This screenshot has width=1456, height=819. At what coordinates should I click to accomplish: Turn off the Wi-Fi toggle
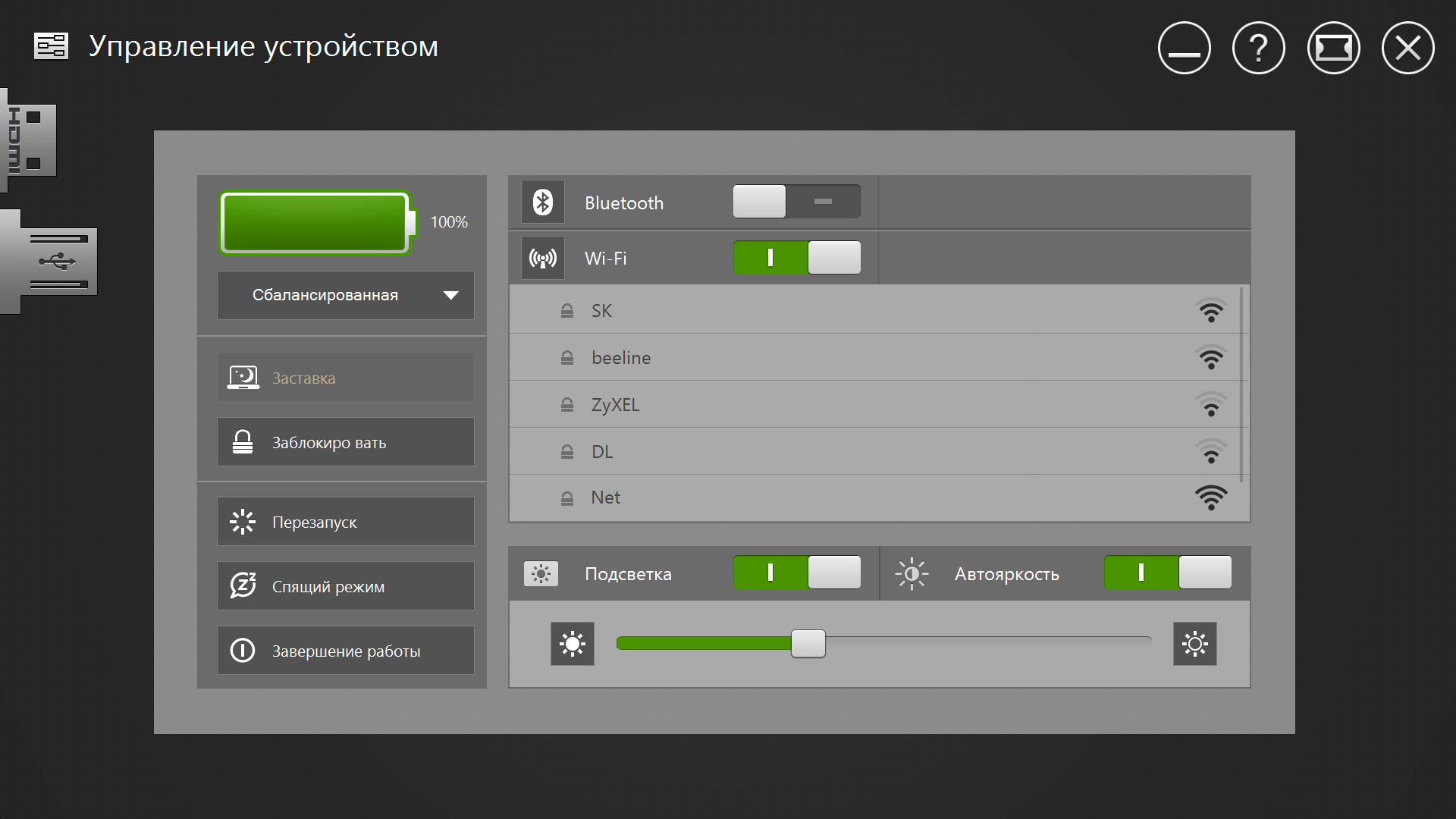point(796,258)
